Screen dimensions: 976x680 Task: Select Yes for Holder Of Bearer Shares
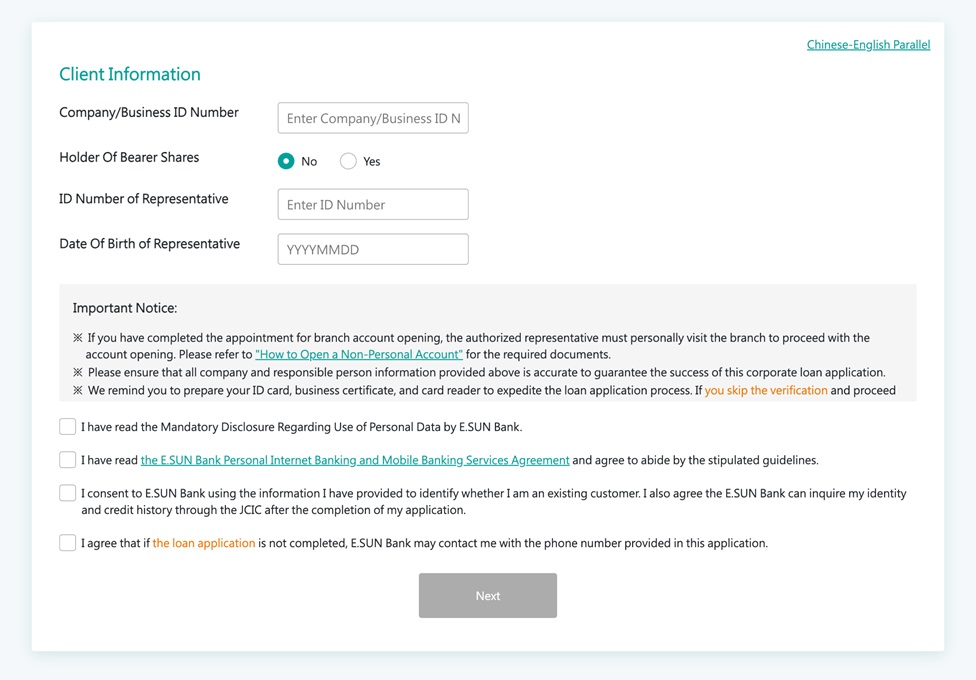click(348, 161)
